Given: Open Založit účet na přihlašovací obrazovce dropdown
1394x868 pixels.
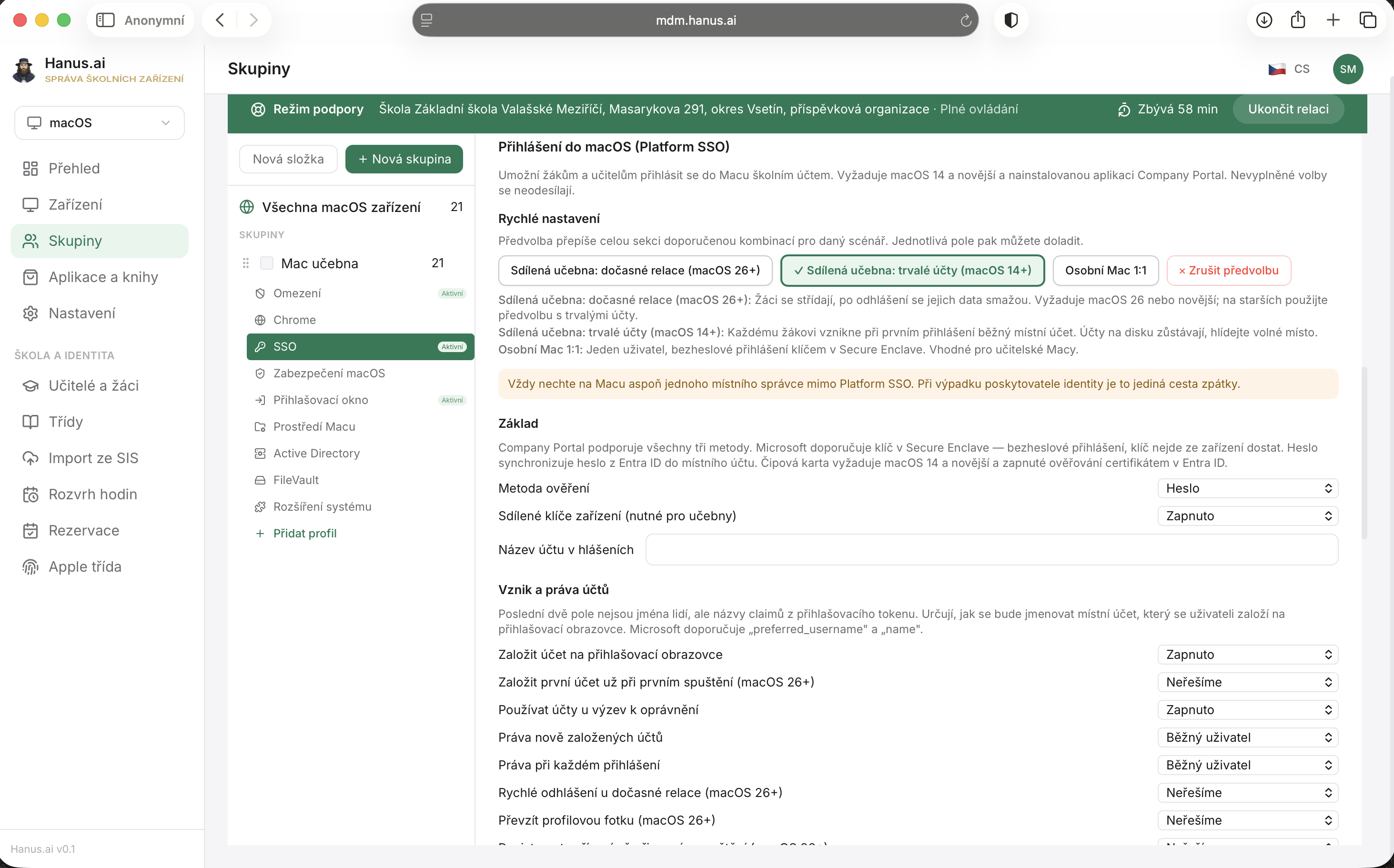Looking at the screenshot, I should 1248,655.
